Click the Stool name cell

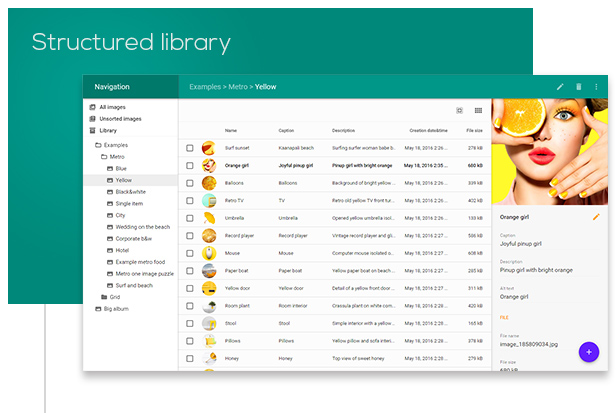pos(231,323)
